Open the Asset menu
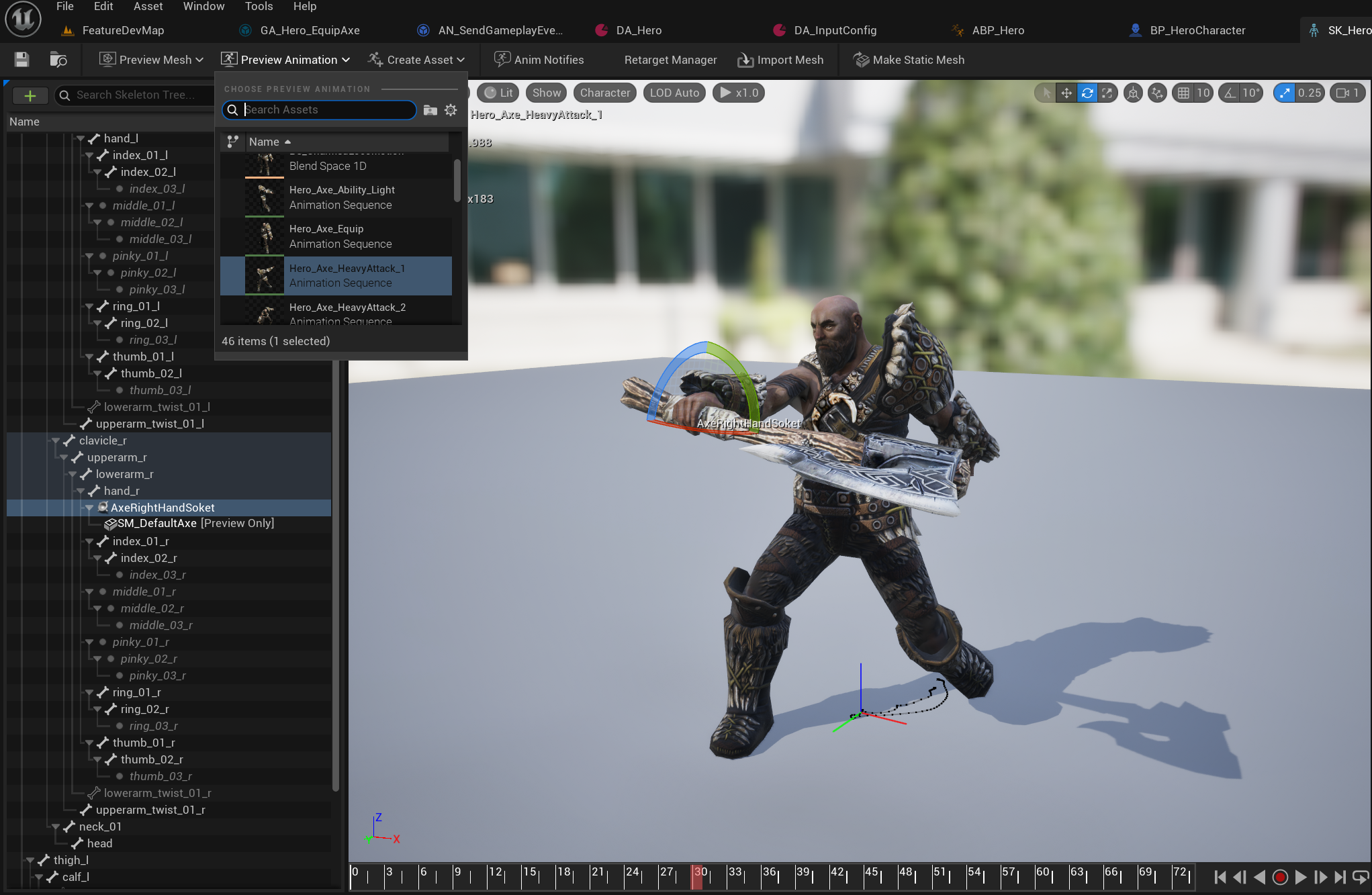Viewport: 1372px width, 895px height. pos(148,6)
